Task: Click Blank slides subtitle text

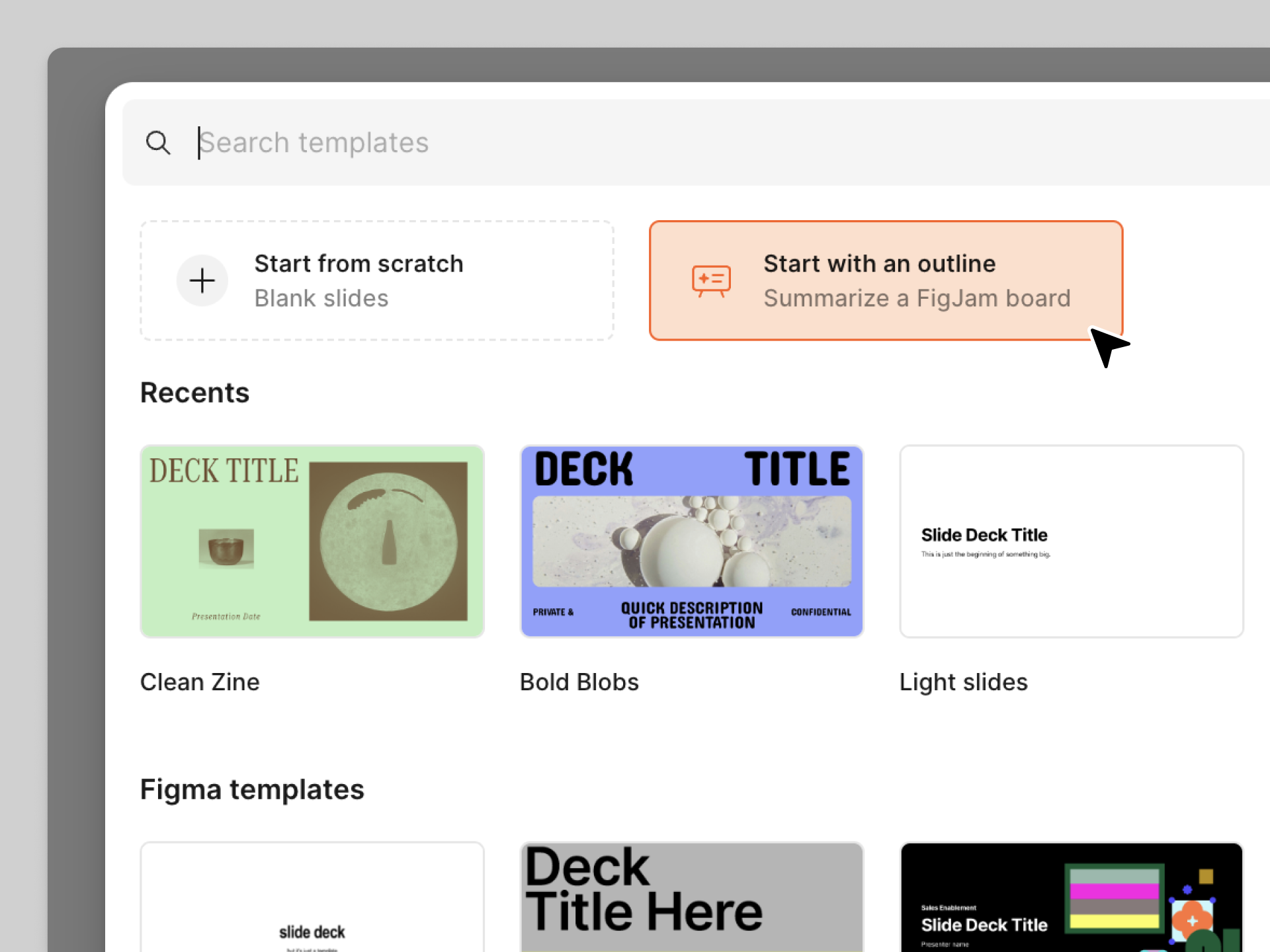Action: pyautogui.click(x=321, y=297)
